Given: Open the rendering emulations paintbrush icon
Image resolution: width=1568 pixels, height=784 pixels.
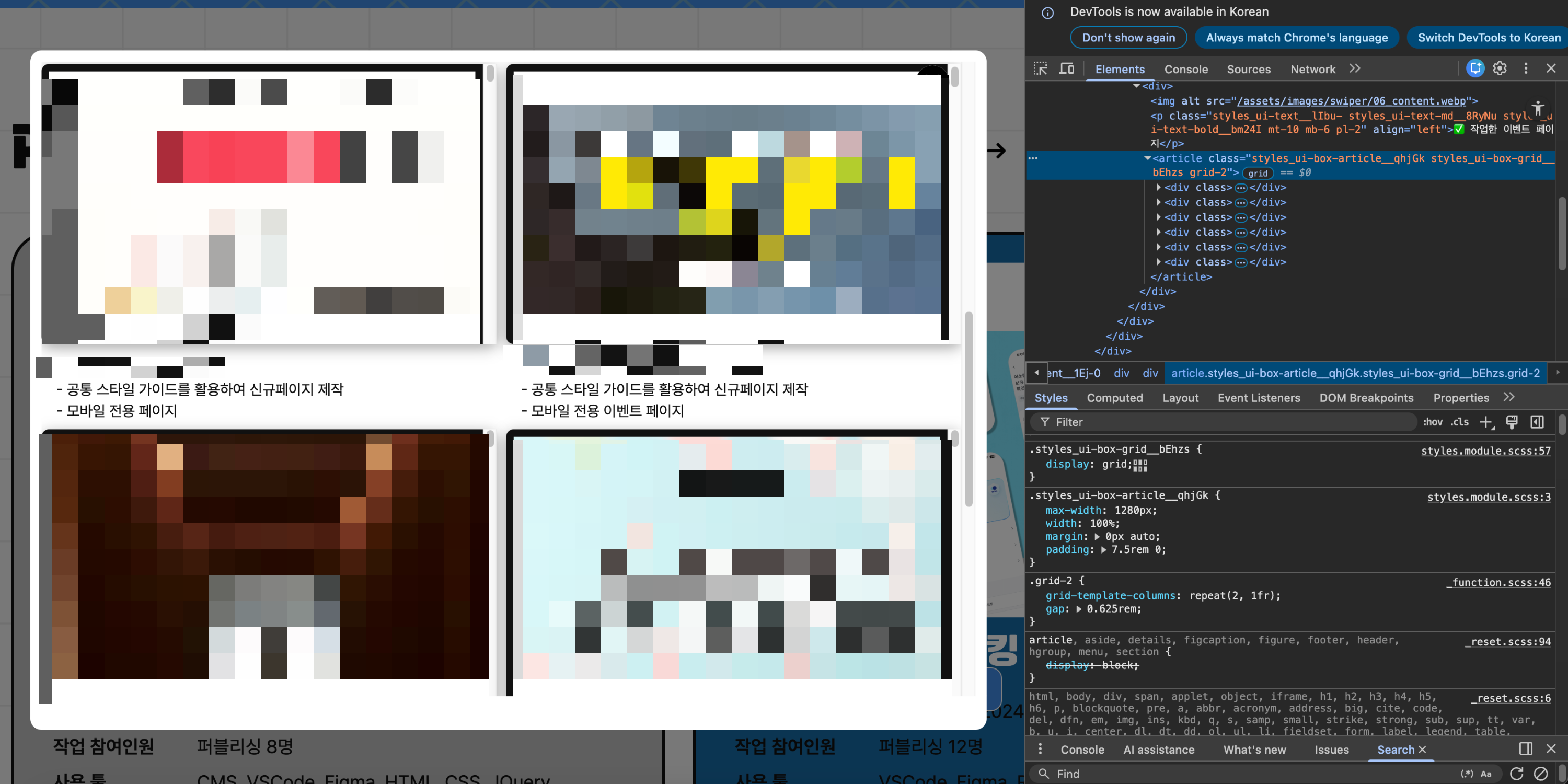Looking at the screenshot, I should [1512, 422].
